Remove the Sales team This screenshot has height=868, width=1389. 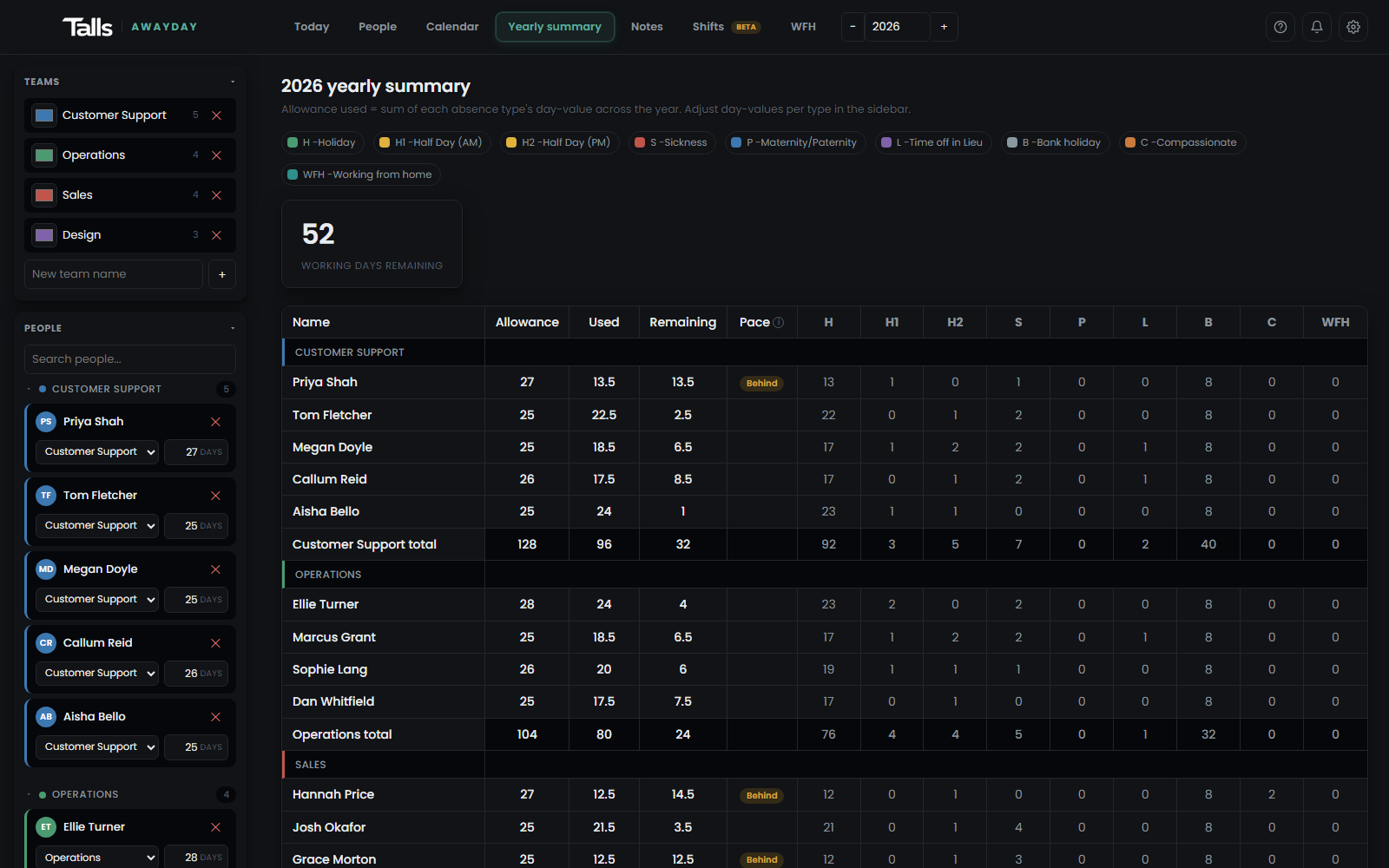(x=217, y=195)
